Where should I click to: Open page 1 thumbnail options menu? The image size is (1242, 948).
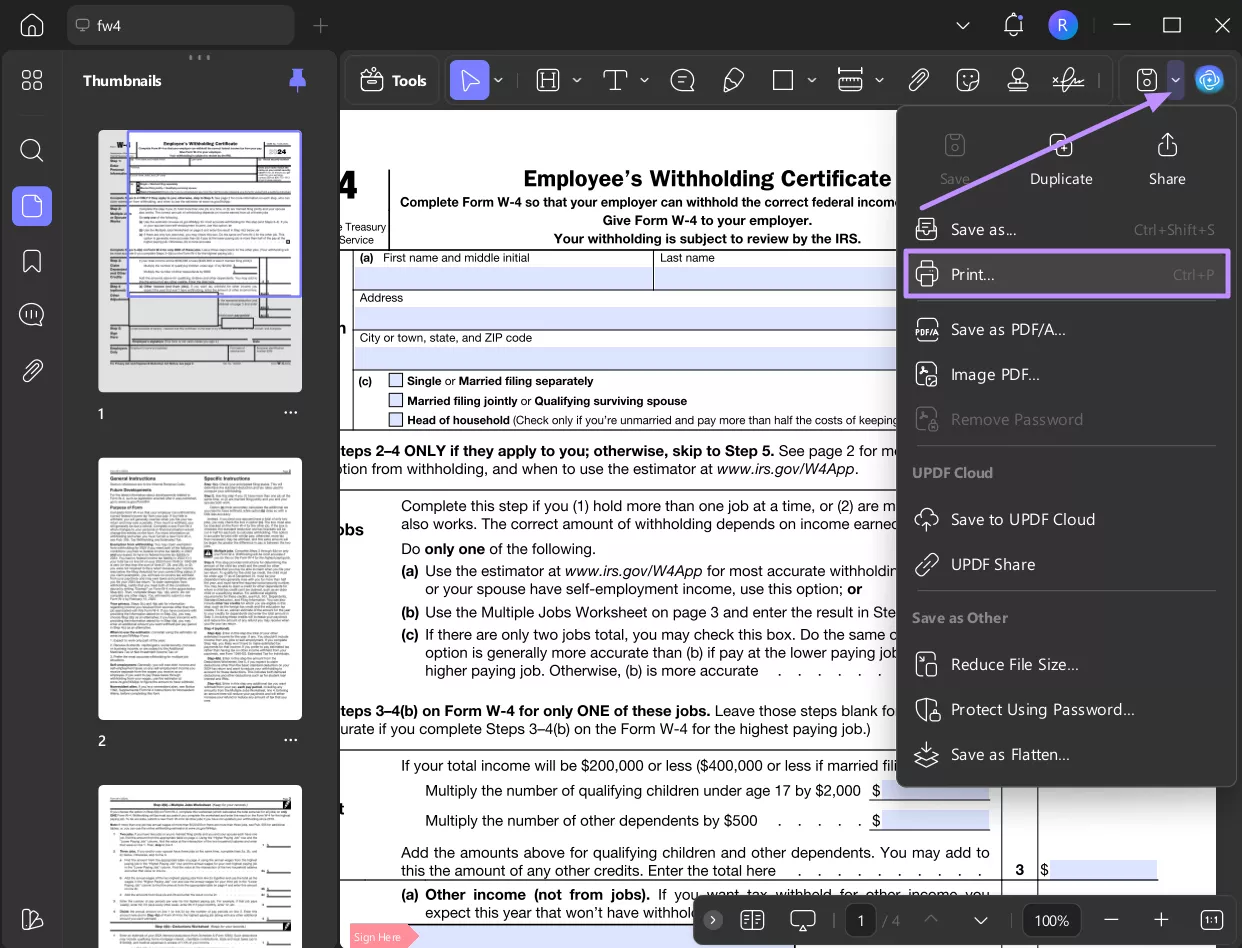pos(290,413)
